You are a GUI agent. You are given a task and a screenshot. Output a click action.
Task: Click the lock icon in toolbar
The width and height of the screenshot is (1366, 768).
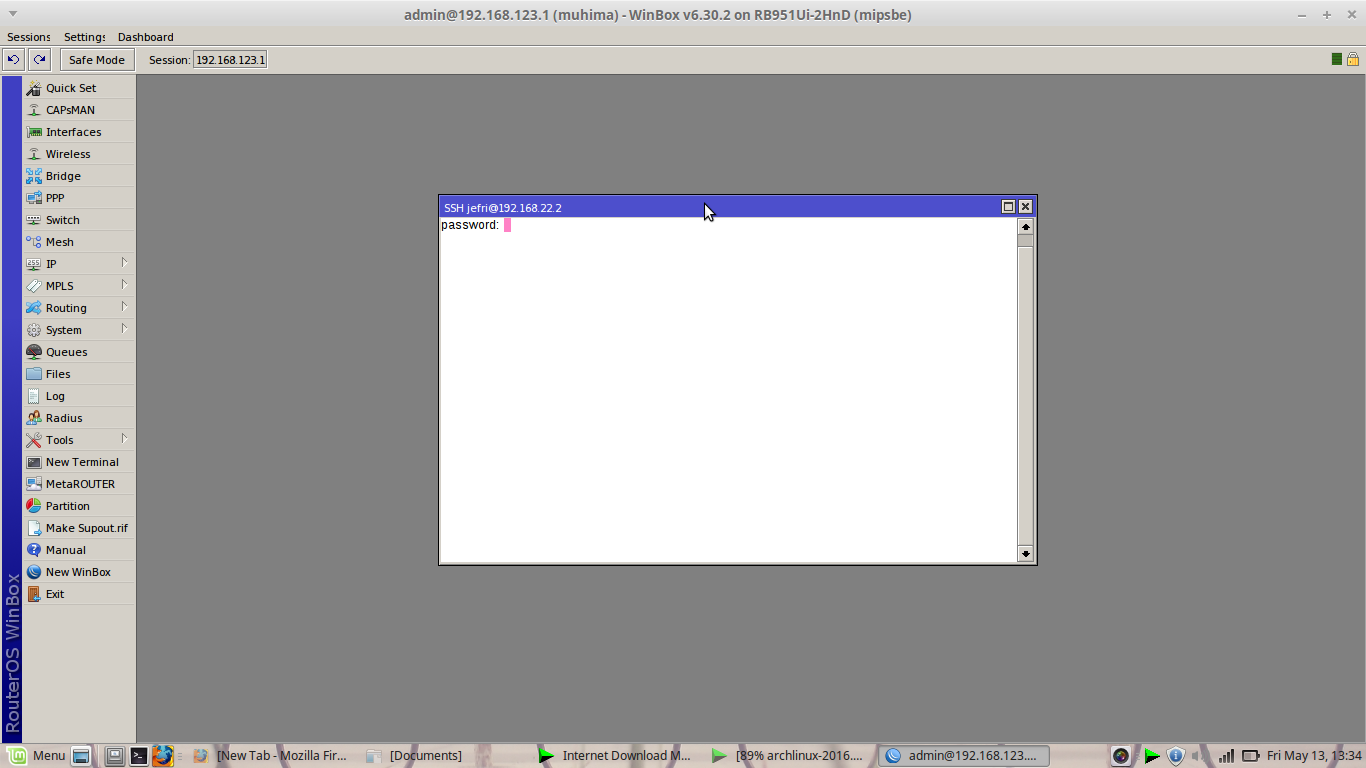pyautogui.click(x=1352, y=60)
